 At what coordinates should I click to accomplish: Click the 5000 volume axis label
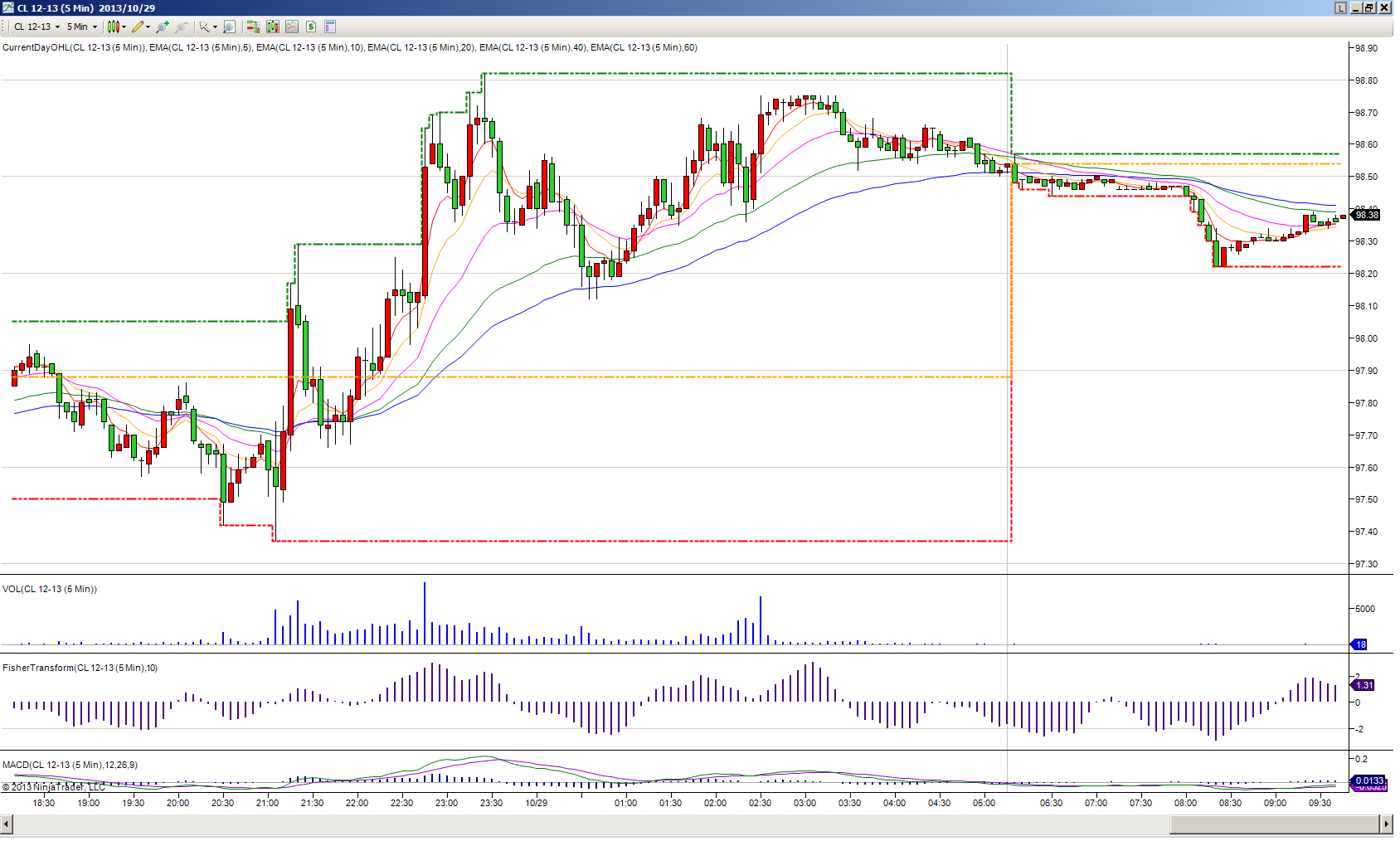[1364, 609]
